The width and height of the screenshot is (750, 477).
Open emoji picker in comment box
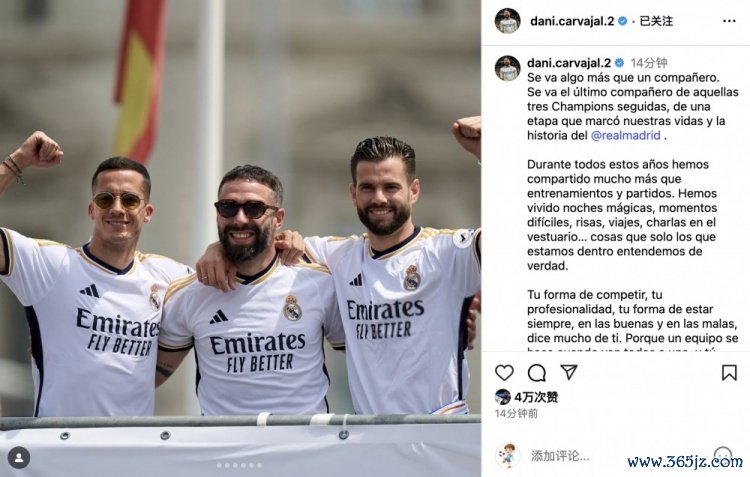722,455
